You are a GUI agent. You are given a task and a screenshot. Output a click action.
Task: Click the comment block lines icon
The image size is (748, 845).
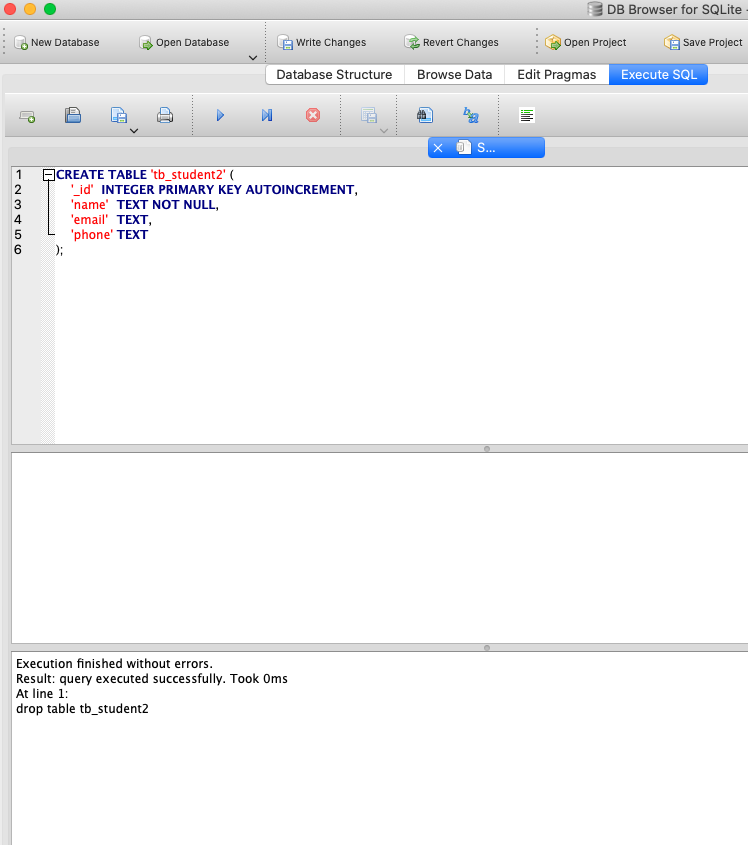pyautogui.click(x=527, y=115)
